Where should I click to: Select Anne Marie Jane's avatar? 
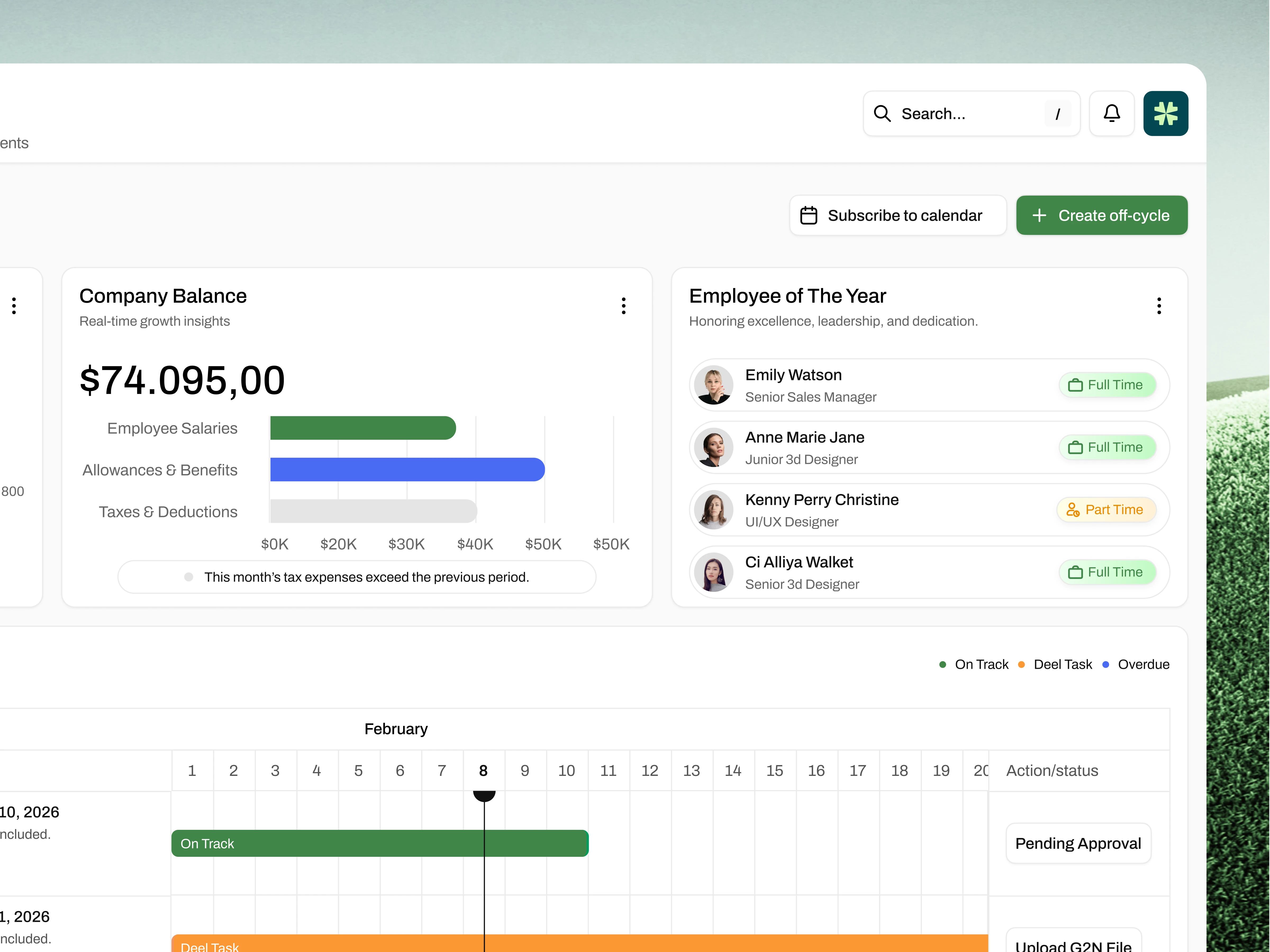click(714, 448)
